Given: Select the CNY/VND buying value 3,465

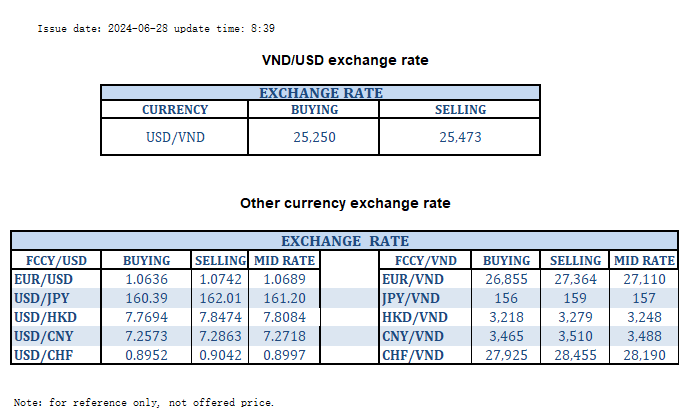Looking at the screenshot, I should [x=507, y=335].
